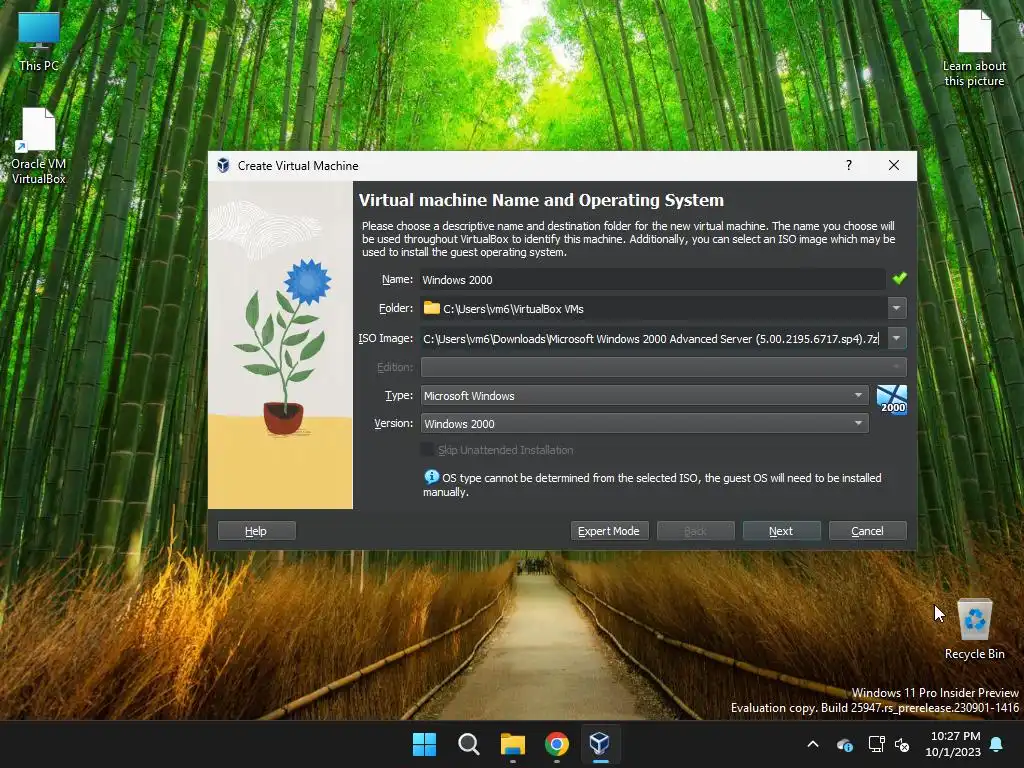
Task: Click VirtualBox taskbar icon
Action: click(x=600, y=744)
